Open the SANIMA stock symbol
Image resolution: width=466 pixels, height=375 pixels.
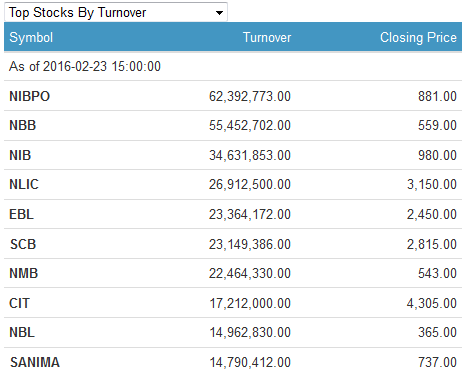[x=35, y=362]
